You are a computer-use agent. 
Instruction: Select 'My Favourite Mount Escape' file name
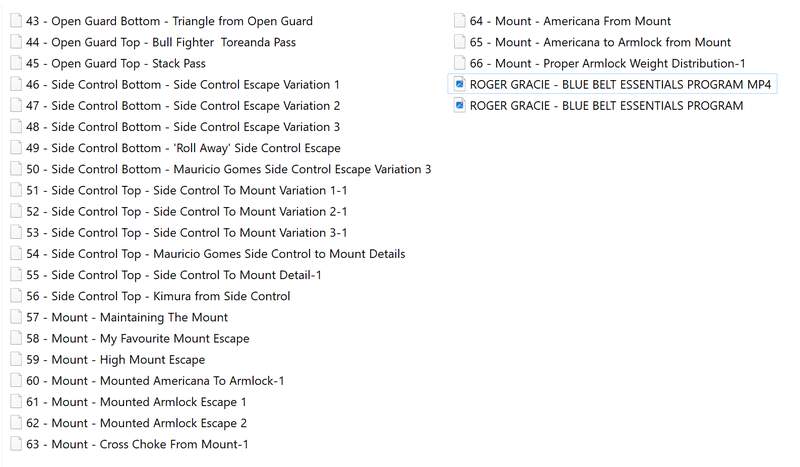(x=138, y=339)
